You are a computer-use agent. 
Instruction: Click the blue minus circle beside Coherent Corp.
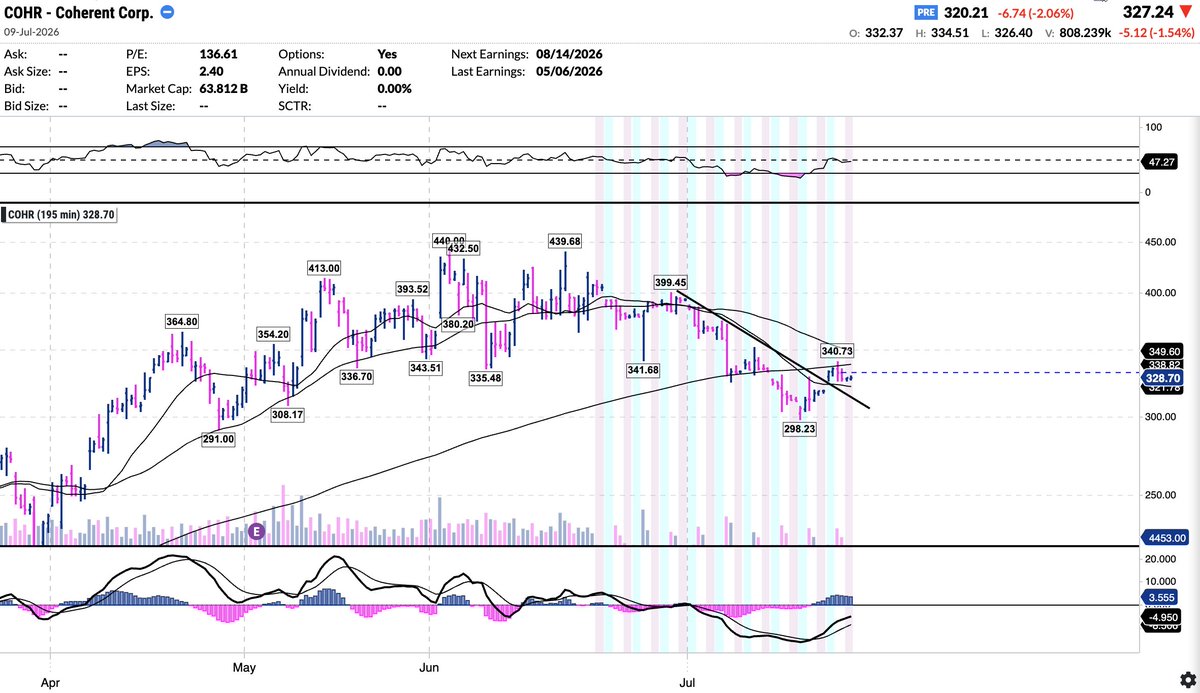[167, 13]
